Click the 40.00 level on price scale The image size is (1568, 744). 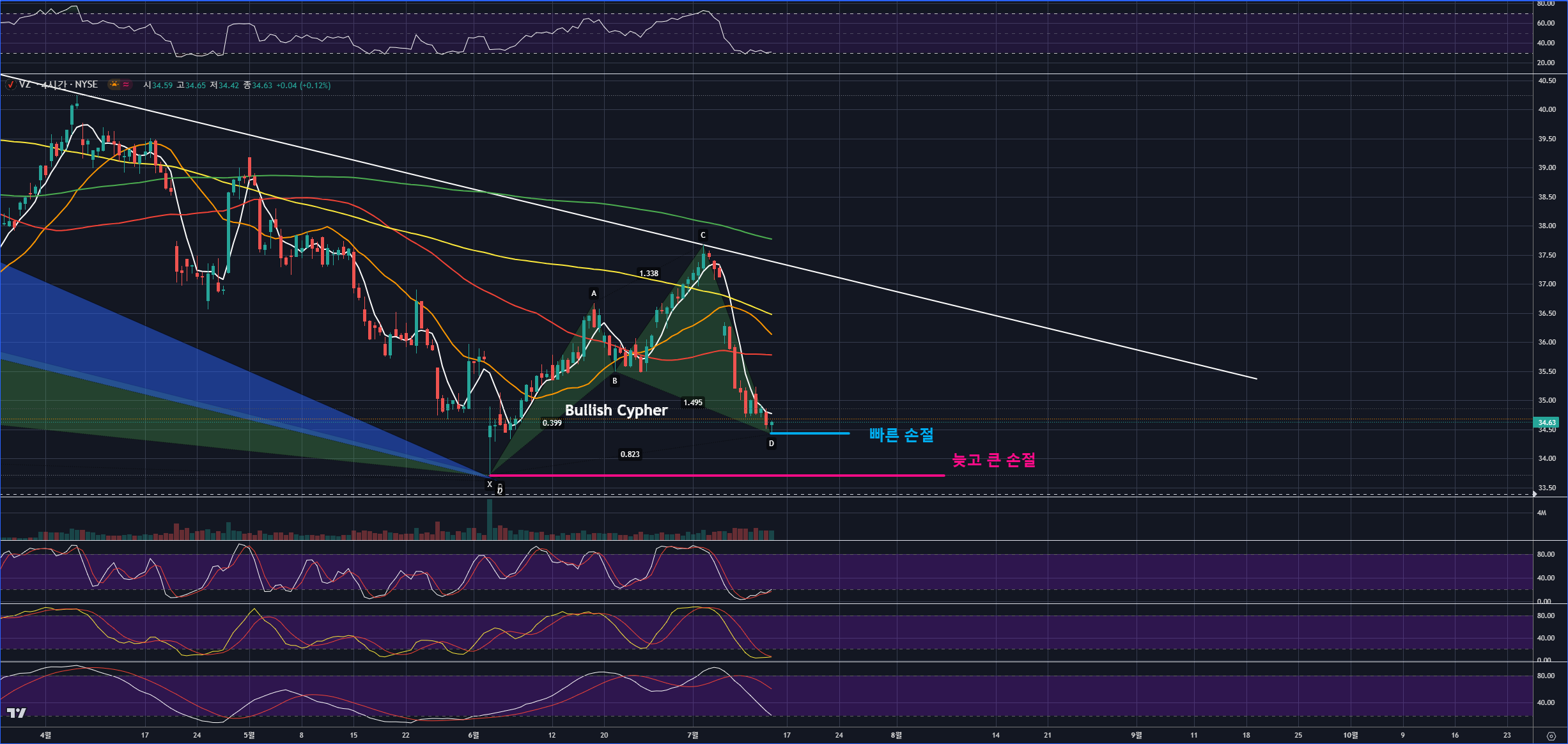[1547, 109]
